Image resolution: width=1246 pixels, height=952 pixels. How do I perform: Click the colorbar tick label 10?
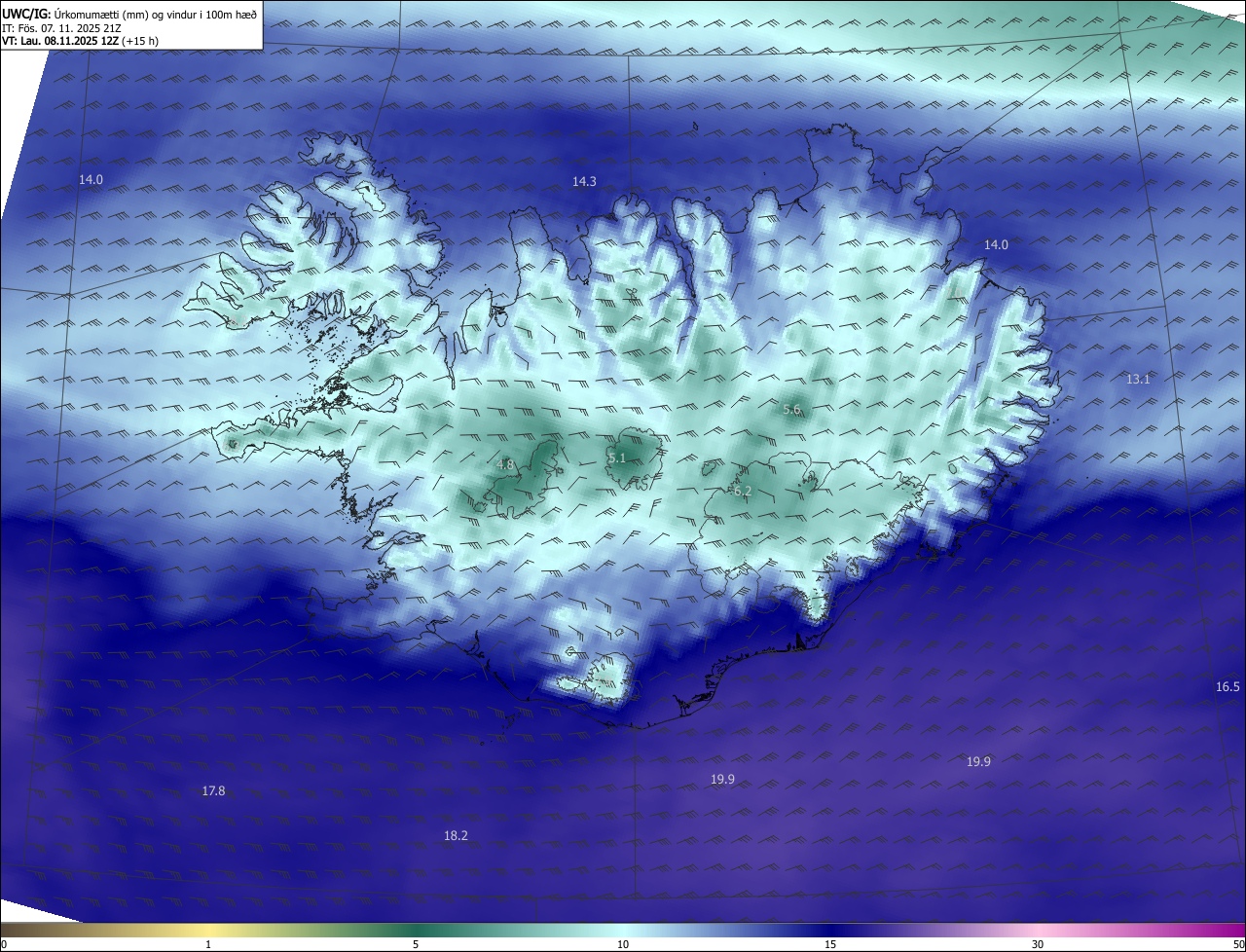pyautogui.click(x=623, y=944)
